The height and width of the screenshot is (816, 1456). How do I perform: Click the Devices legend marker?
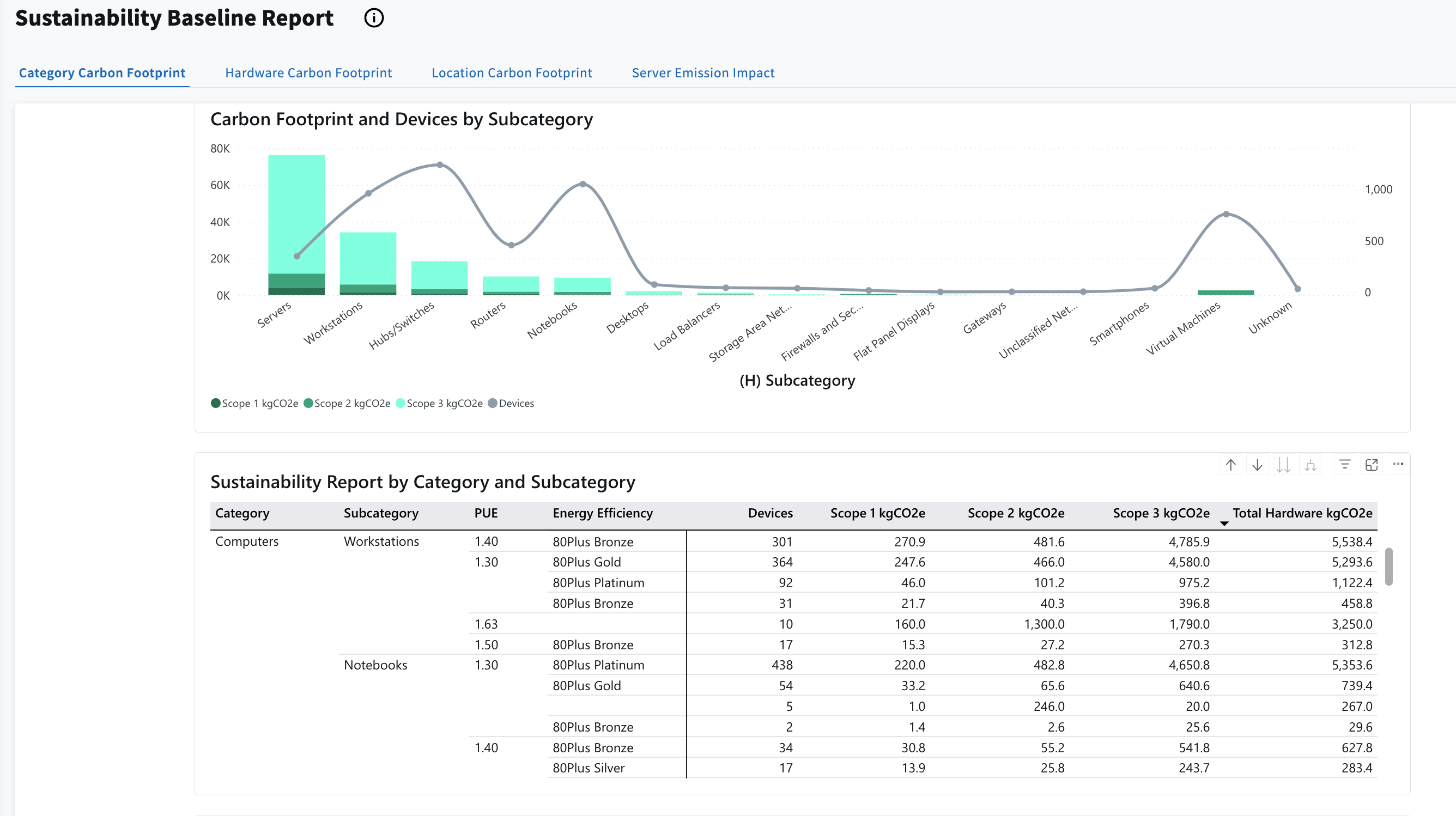(492, 403)
